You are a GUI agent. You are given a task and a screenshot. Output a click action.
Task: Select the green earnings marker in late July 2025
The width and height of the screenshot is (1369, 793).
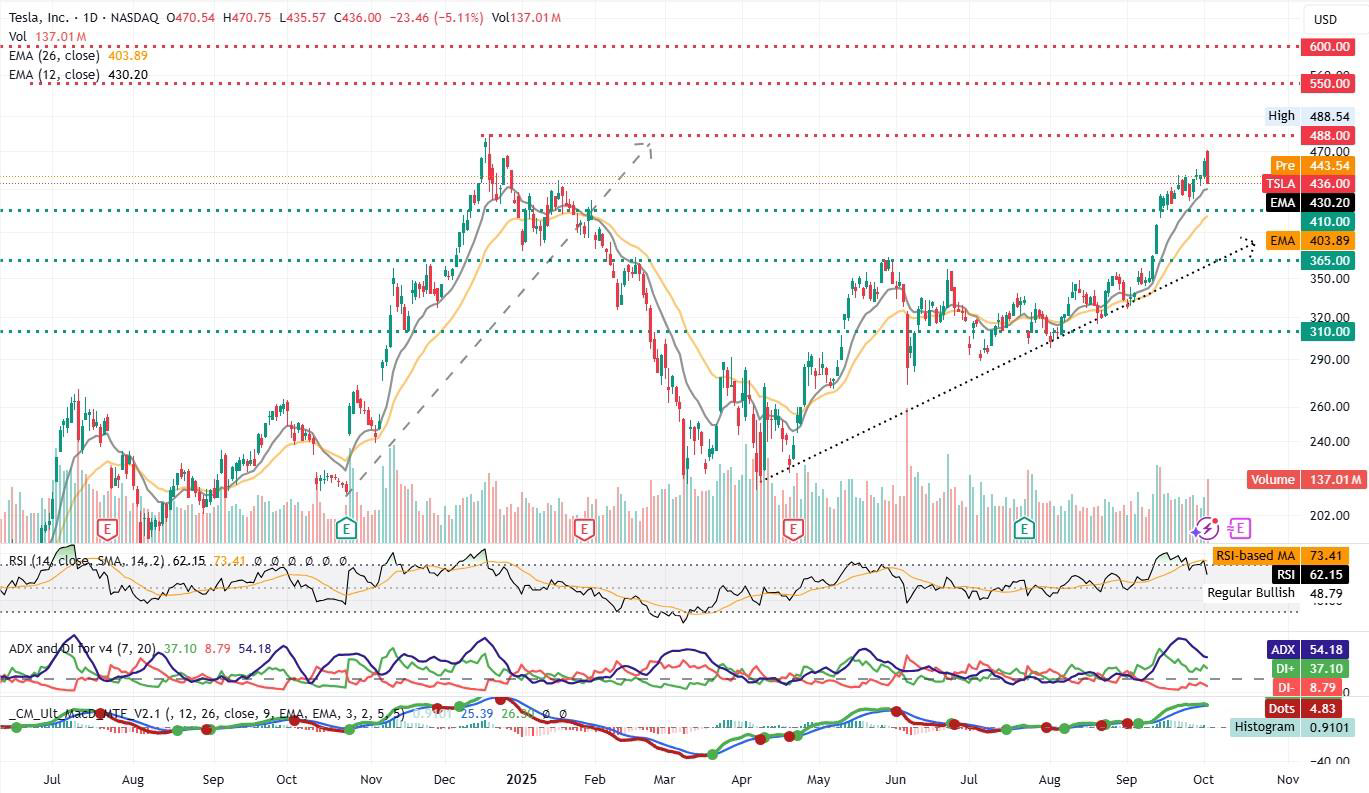tap(1024, 527)
